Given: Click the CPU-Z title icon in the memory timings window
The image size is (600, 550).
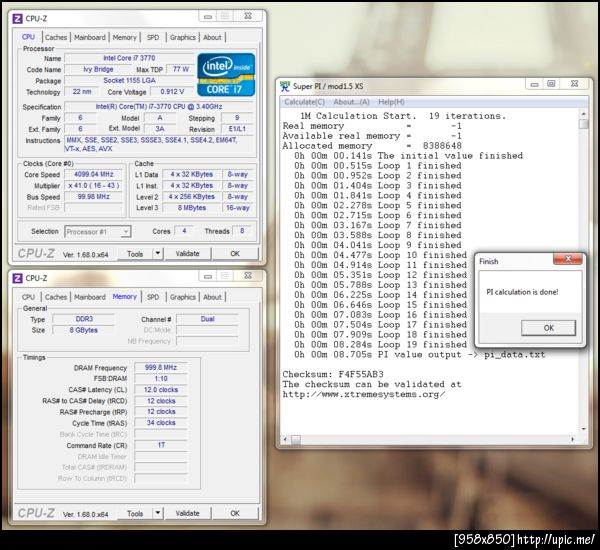Looking at the screenshot, I should tap(16, 277).
